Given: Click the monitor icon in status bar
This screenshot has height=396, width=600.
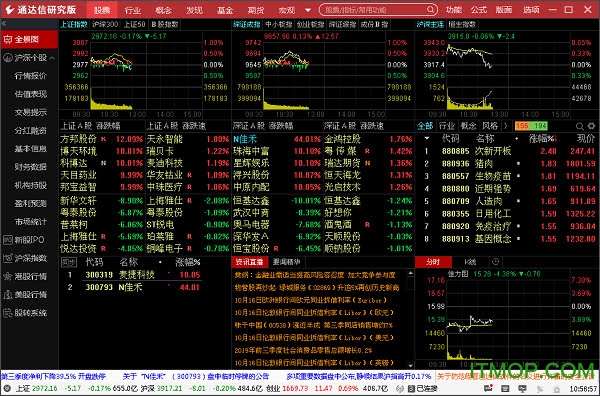Looking at the screenshot, I should pyautogui.click(x=522, y=389).
